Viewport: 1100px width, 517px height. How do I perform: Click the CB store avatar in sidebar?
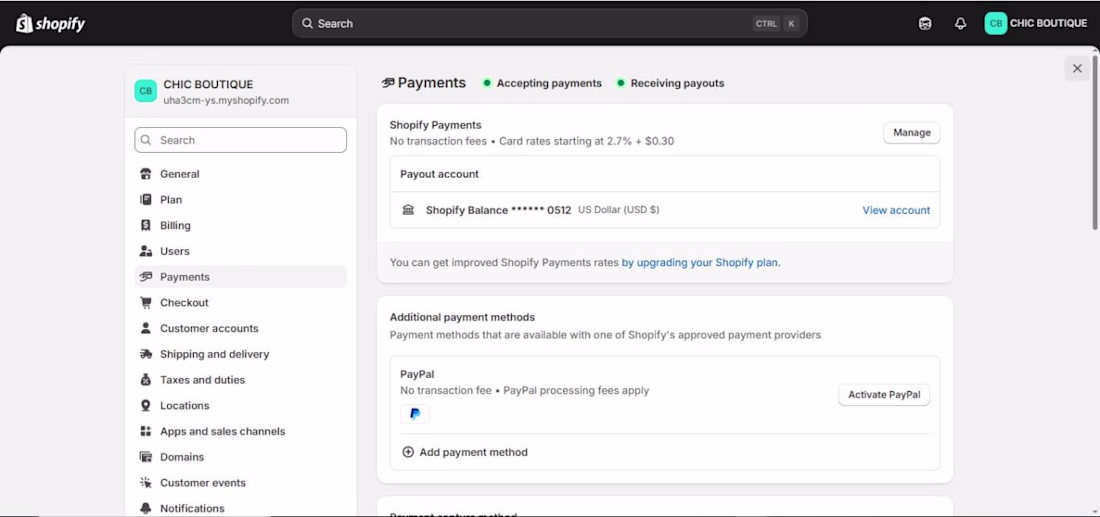146,91
